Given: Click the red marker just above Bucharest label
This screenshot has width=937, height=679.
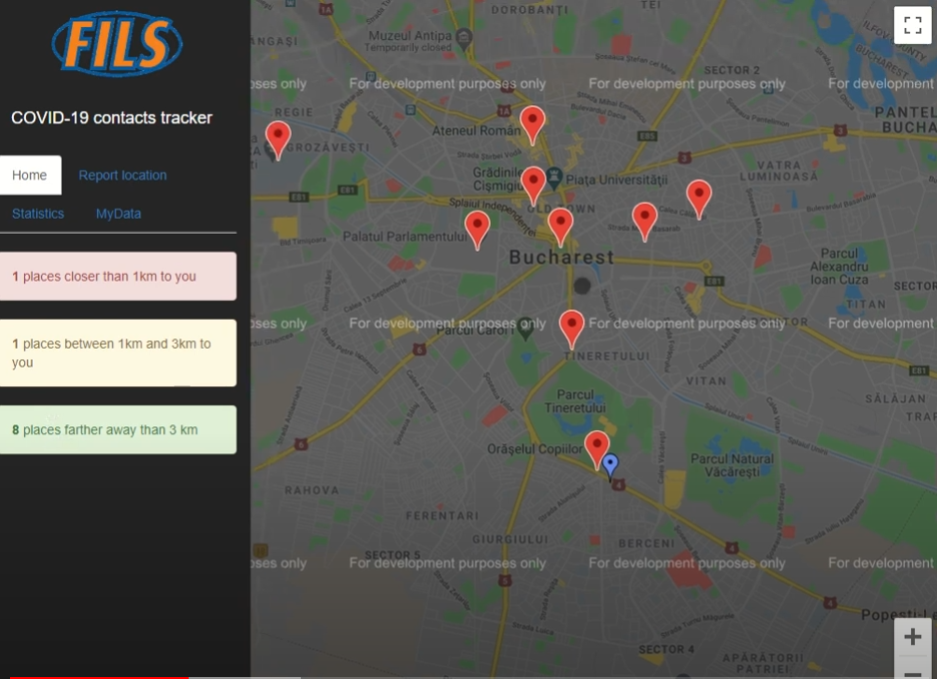Looking at the screenshot, I should tap(560, 225).
